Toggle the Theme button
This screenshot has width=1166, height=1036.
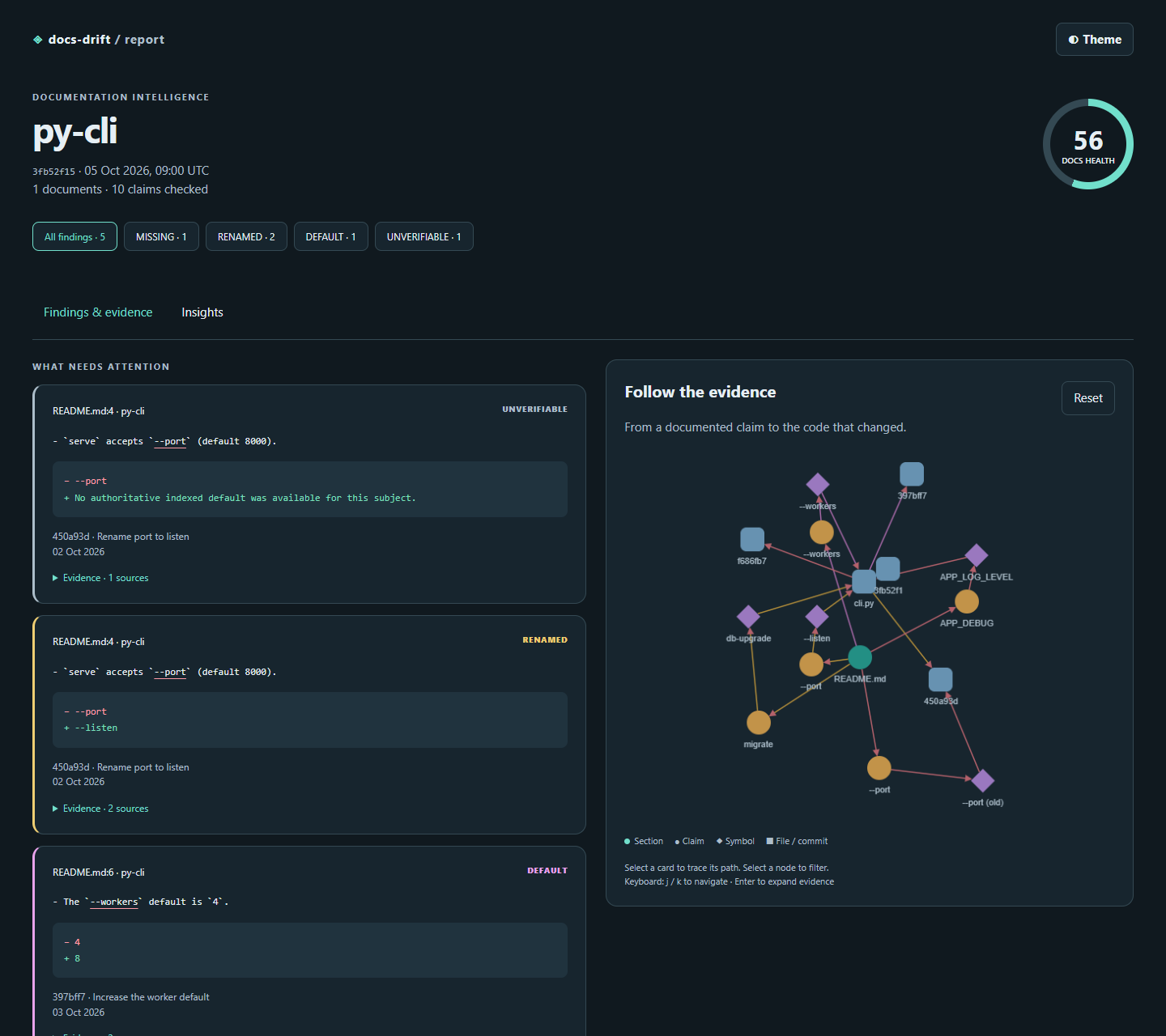[x=1094, y=40]
